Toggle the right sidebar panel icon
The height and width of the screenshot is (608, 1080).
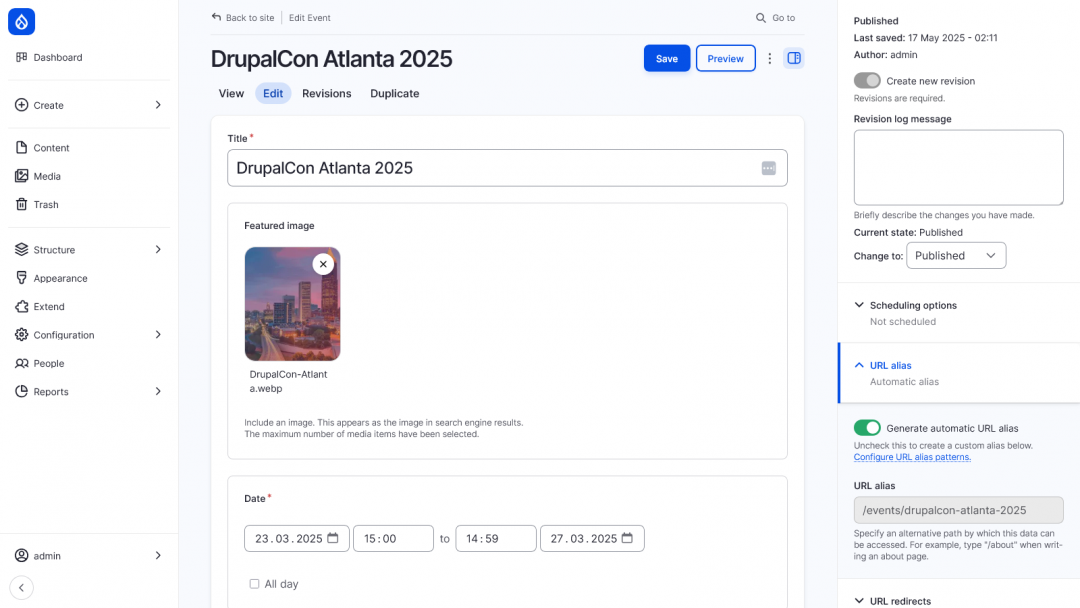pyautogui.click(x=793, y=59)
